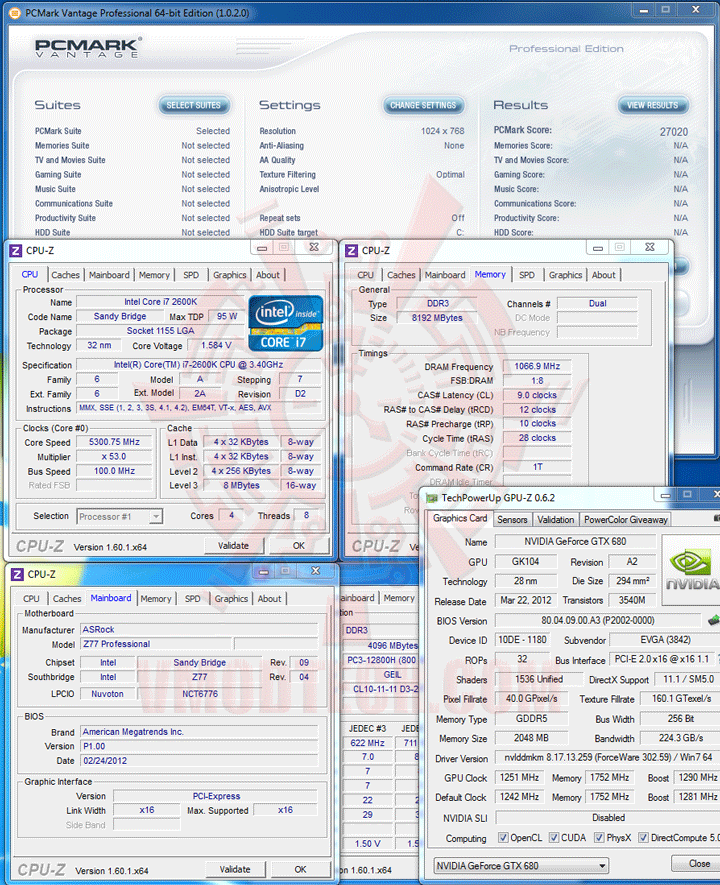Screen dimensions: 720x885
Task: Toggle the DirectCompute checkbox in GPU-Z
Action: 643,838
